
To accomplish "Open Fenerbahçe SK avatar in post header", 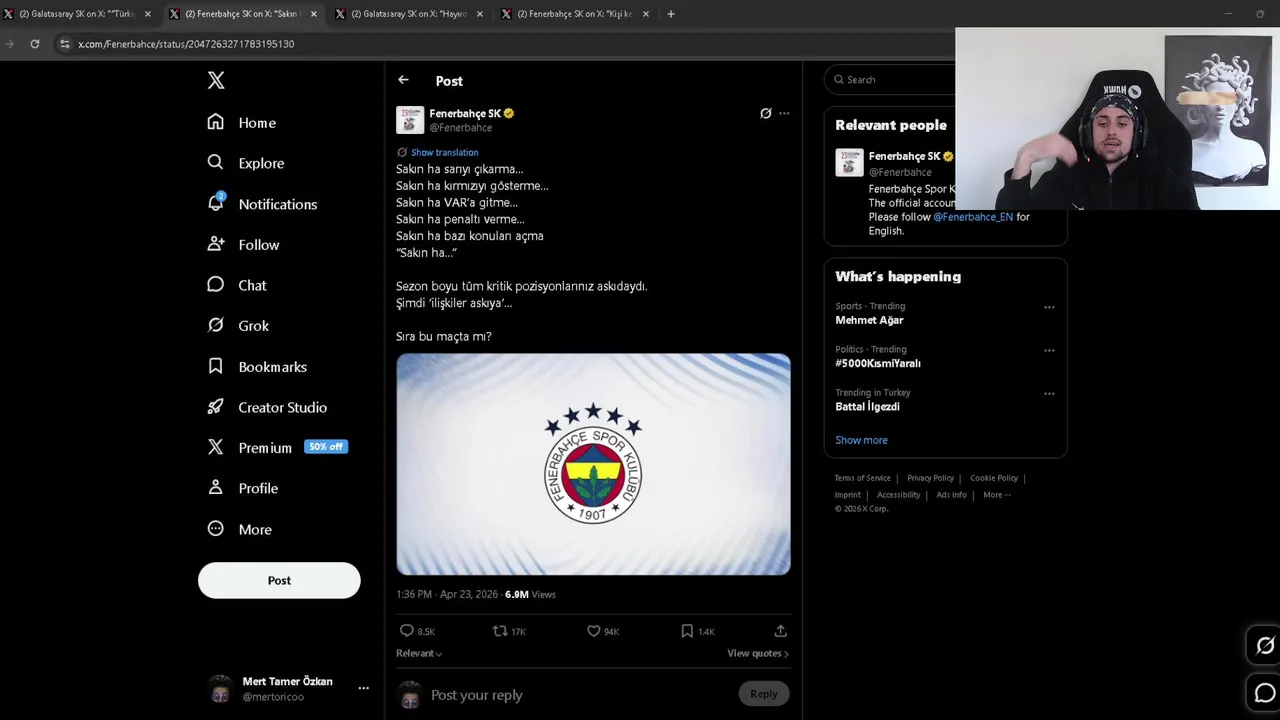I will [410, 120].
